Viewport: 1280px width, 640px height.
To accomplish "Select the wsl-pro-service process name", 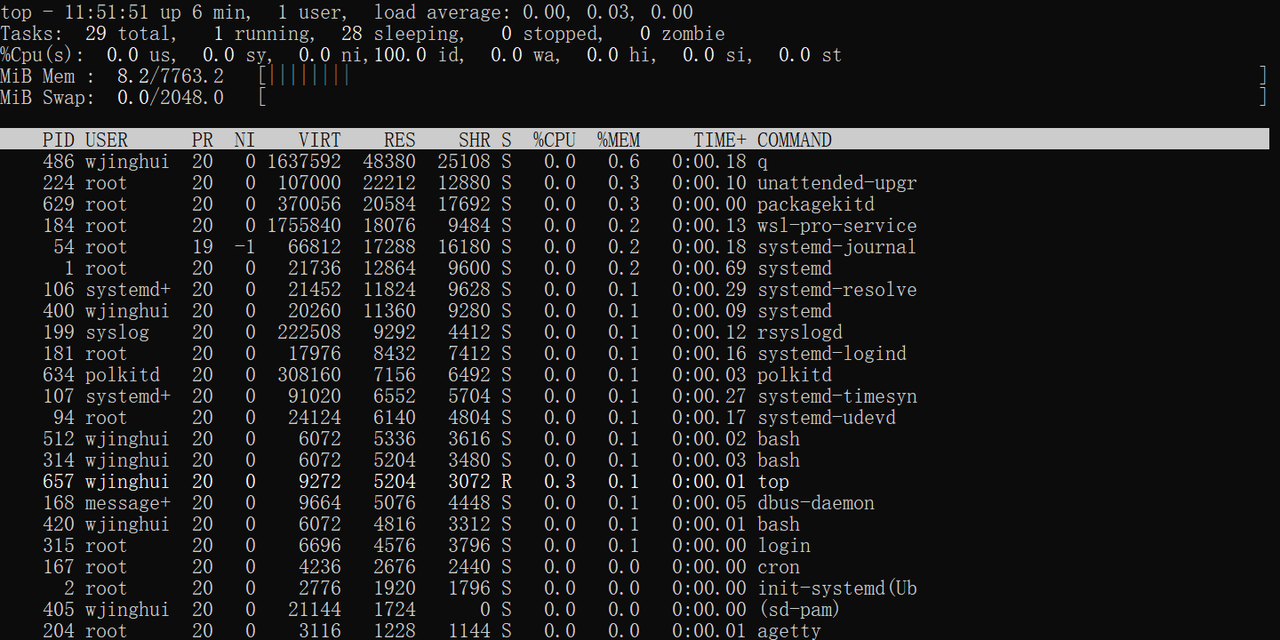I will coord(837,226).
